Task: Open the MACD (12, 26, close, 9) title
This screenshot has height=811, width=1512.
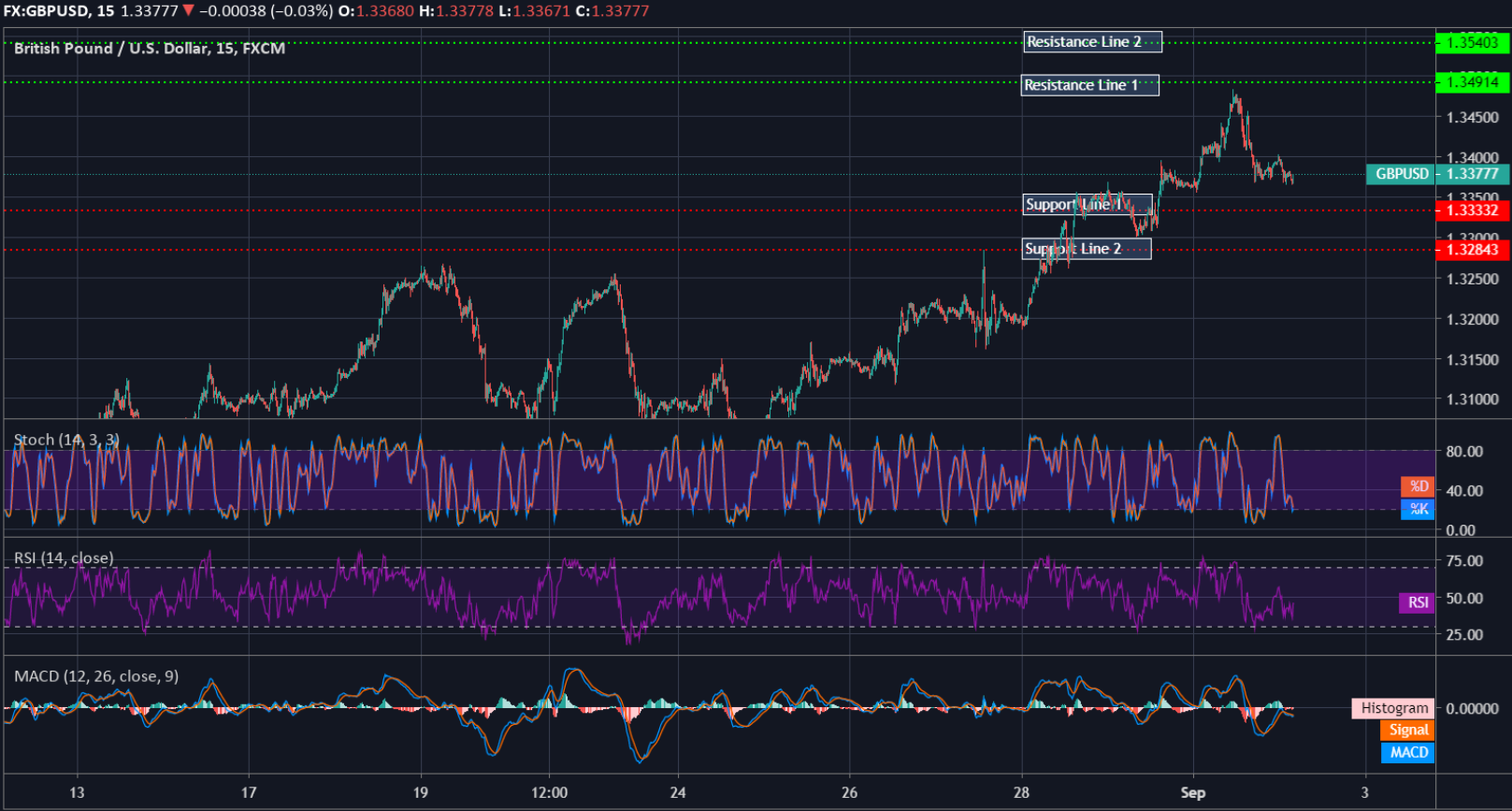Action: tap(96, 676)
